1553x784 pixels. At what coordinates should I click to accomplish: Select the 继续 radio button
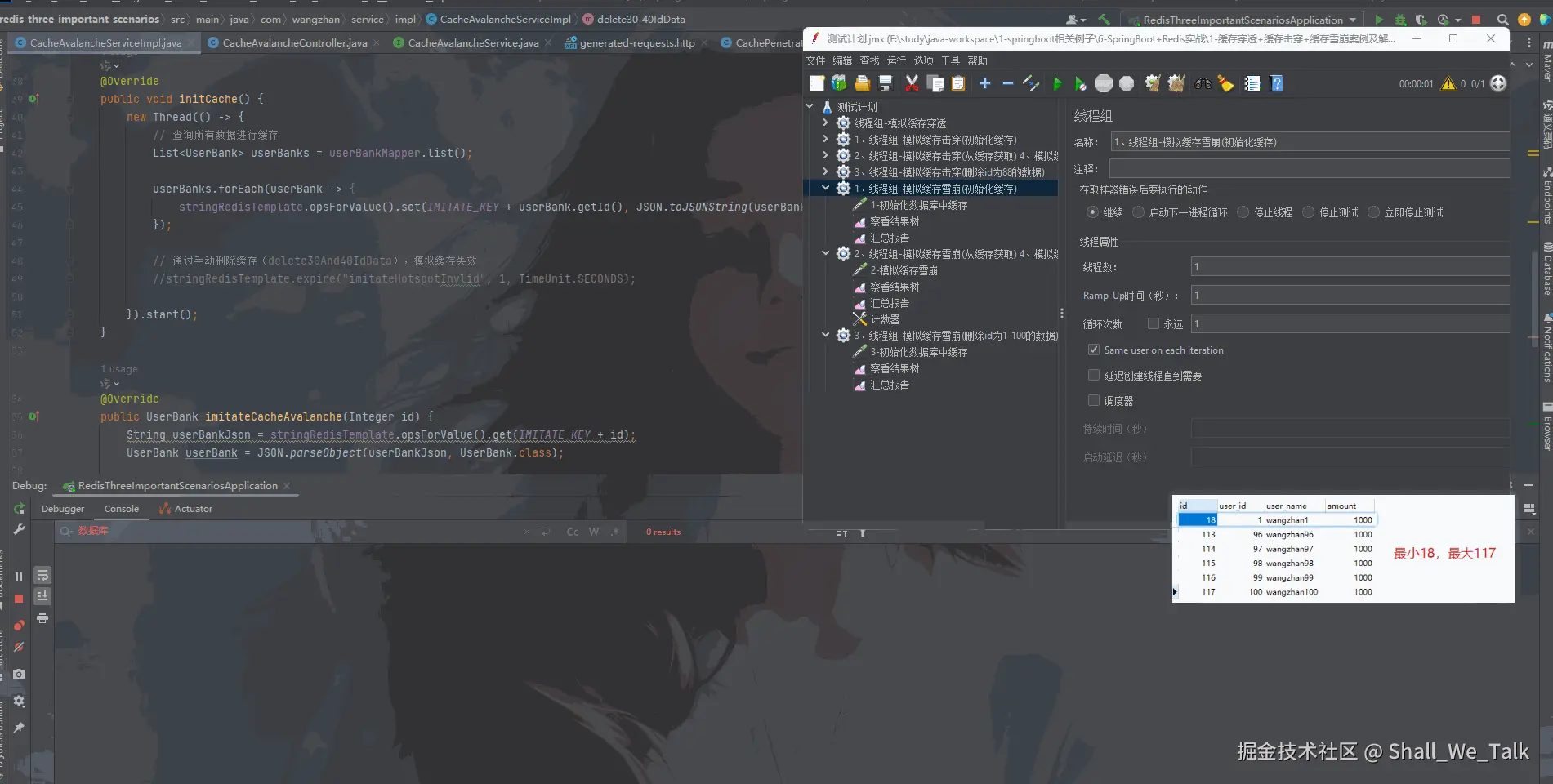click(1092, 212)
